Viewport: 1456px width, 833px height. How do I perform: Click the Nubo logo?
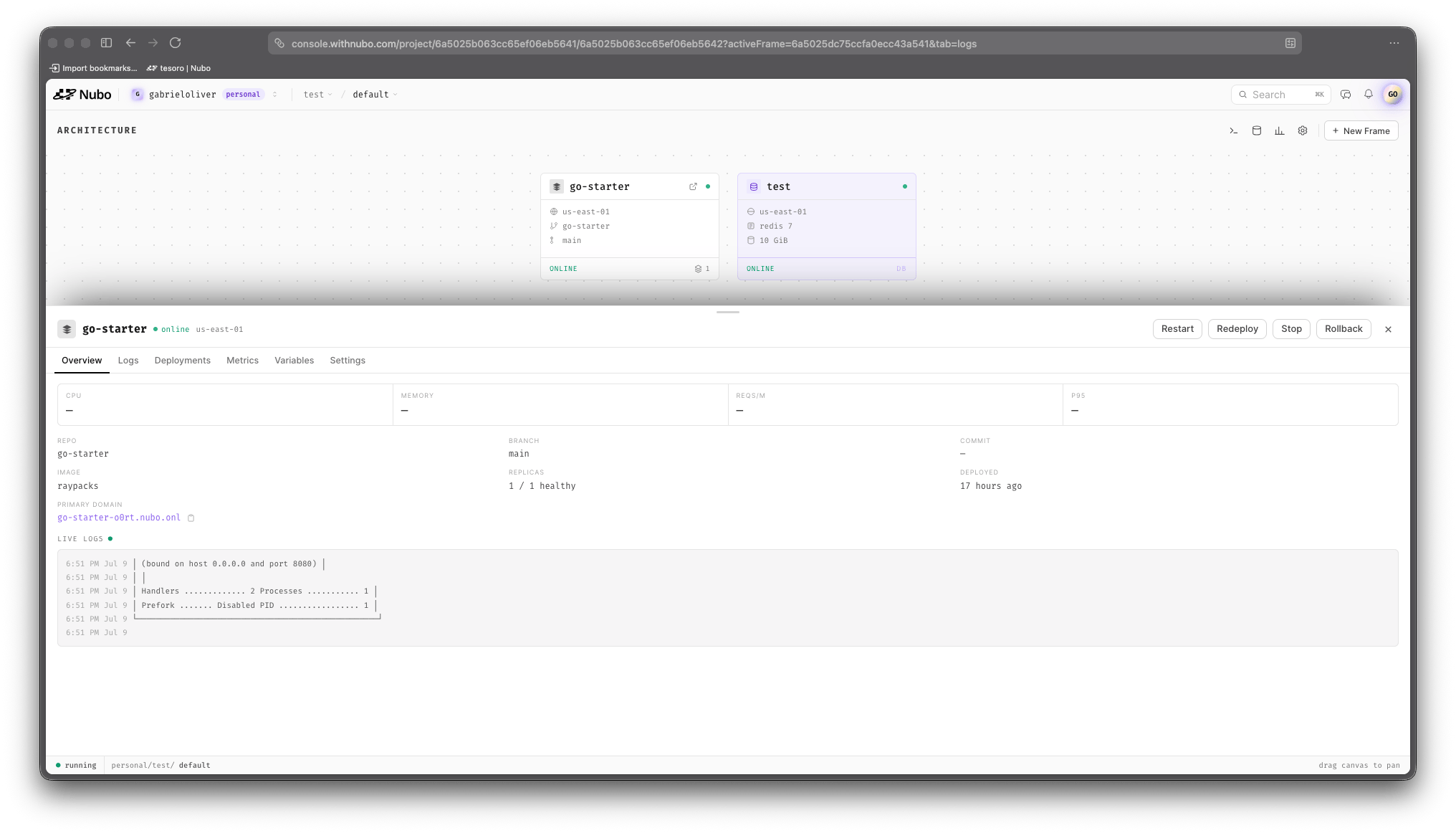[82, 95]
